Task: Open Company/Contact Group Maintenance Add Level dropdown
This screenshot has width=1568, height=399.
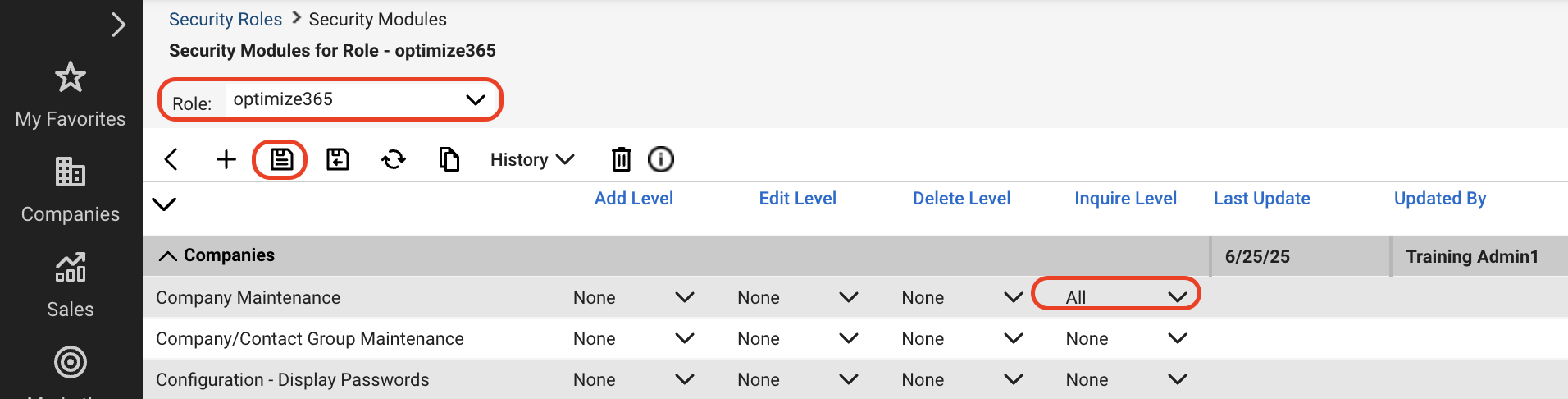Action: (x=633, y=338)
